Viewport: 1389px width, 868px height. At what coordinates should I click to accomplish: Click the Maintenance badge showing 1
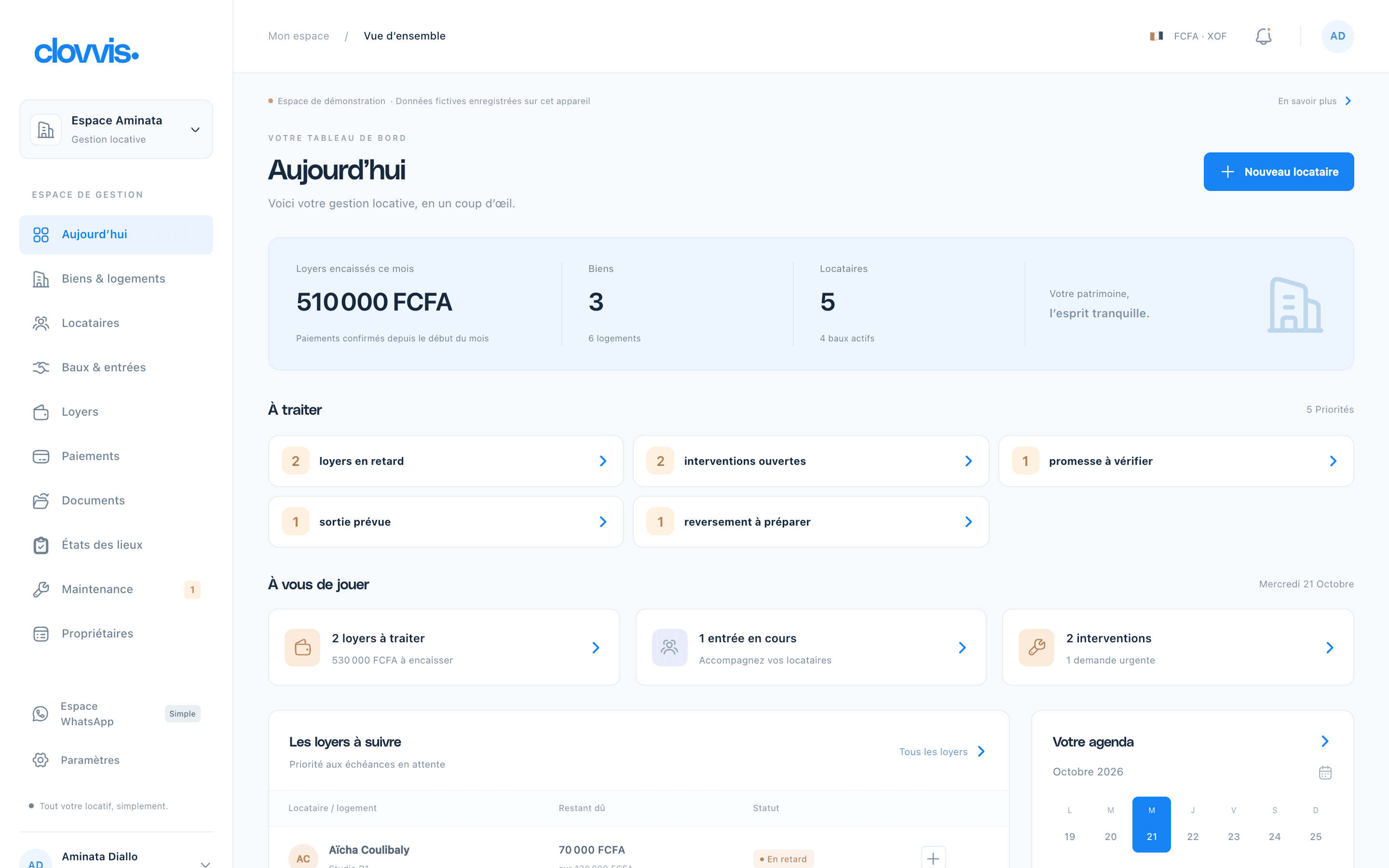(192, 590)
